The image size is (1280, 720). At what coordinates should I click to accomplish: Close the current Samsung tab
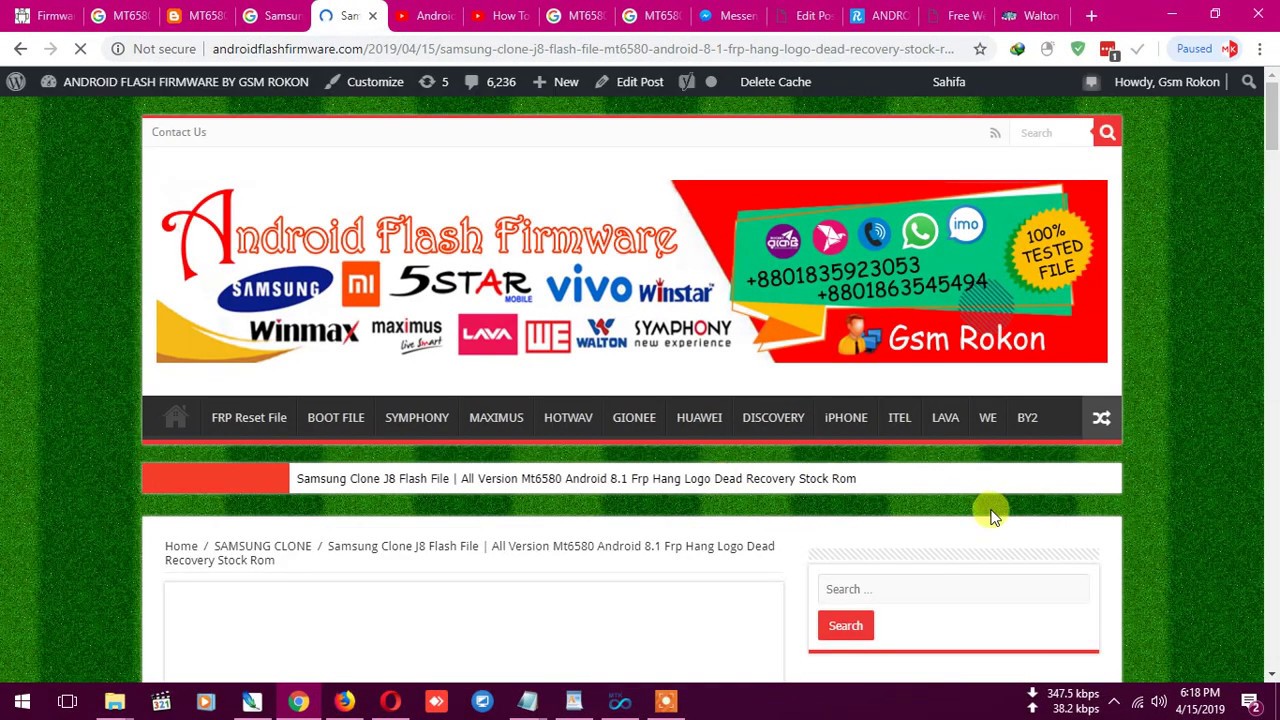pyautogui.click(x=372, y=16)
